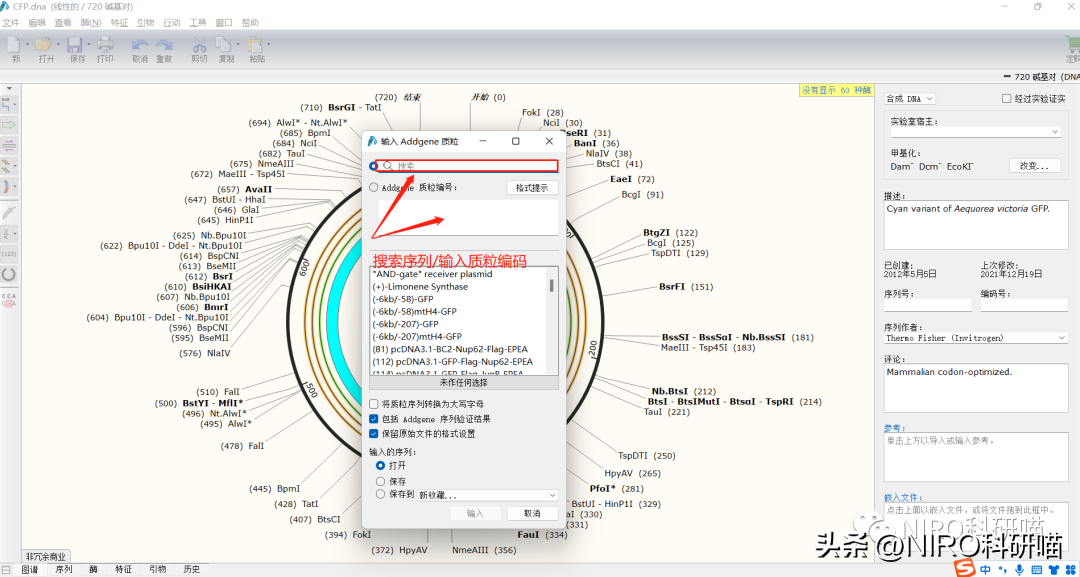Click the green arrow features icon in left sidebar
This screenshot has width=1080, height=577.
[9, 124]
